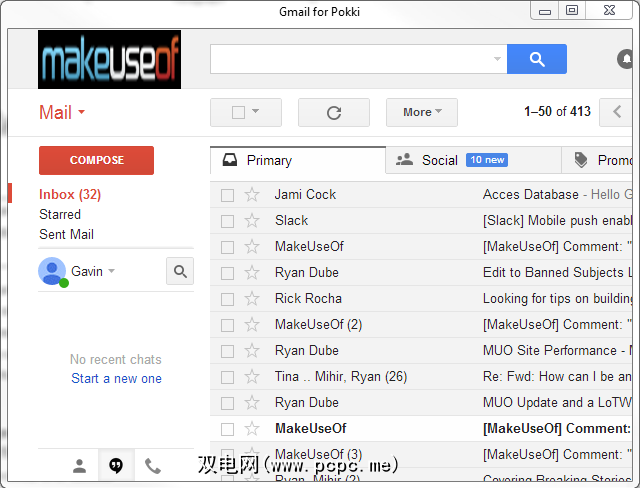Open the Hangouts chat bubble icon
Image resolution: width=640 pixels, height=488 pixels.
(x=116, y=466)
